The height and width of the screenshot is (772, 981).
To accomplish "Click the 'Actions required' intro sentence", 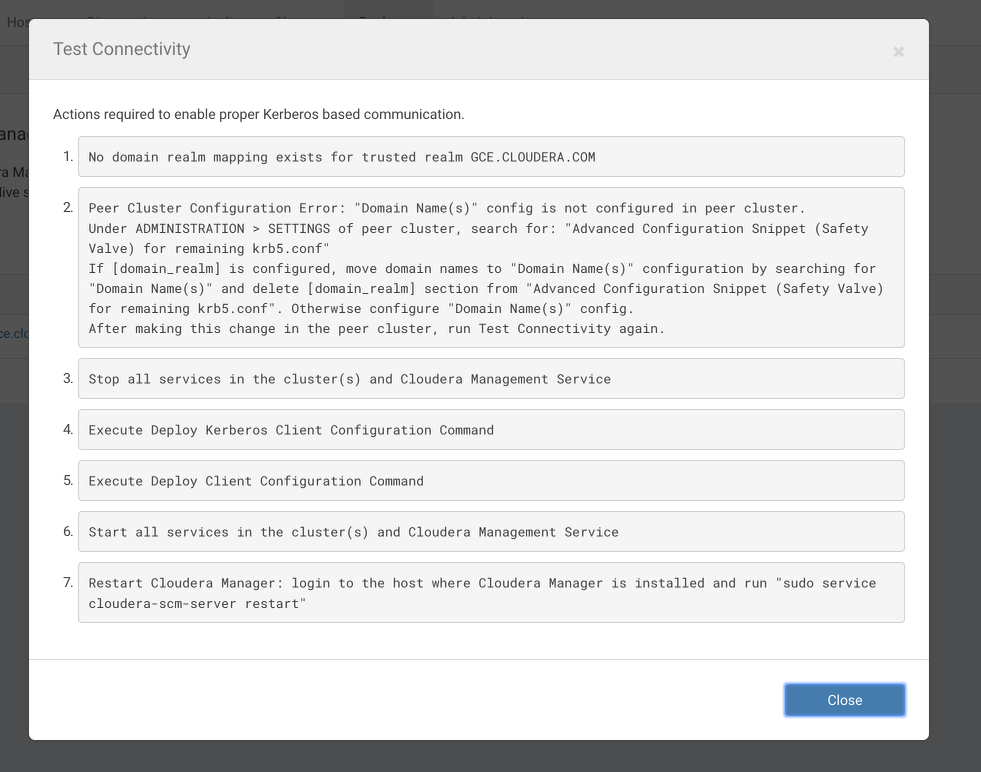I will [258, 114].
